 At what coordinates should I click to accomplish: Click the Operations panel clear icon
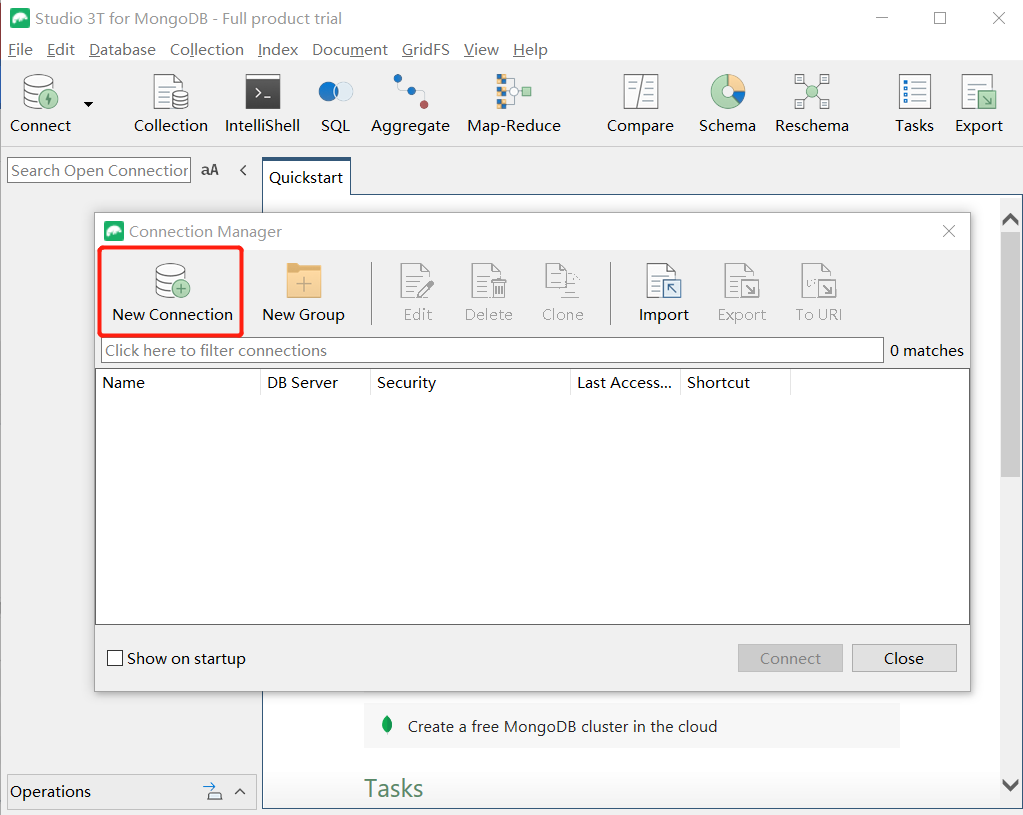pyautogui.click(x=212, y=792)
